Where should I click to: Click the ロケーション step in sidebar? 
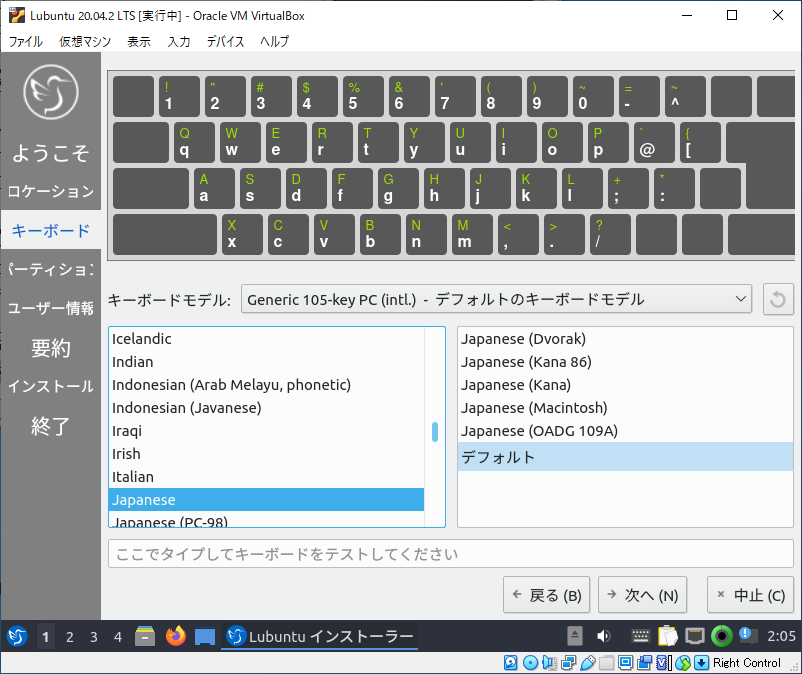51,191
